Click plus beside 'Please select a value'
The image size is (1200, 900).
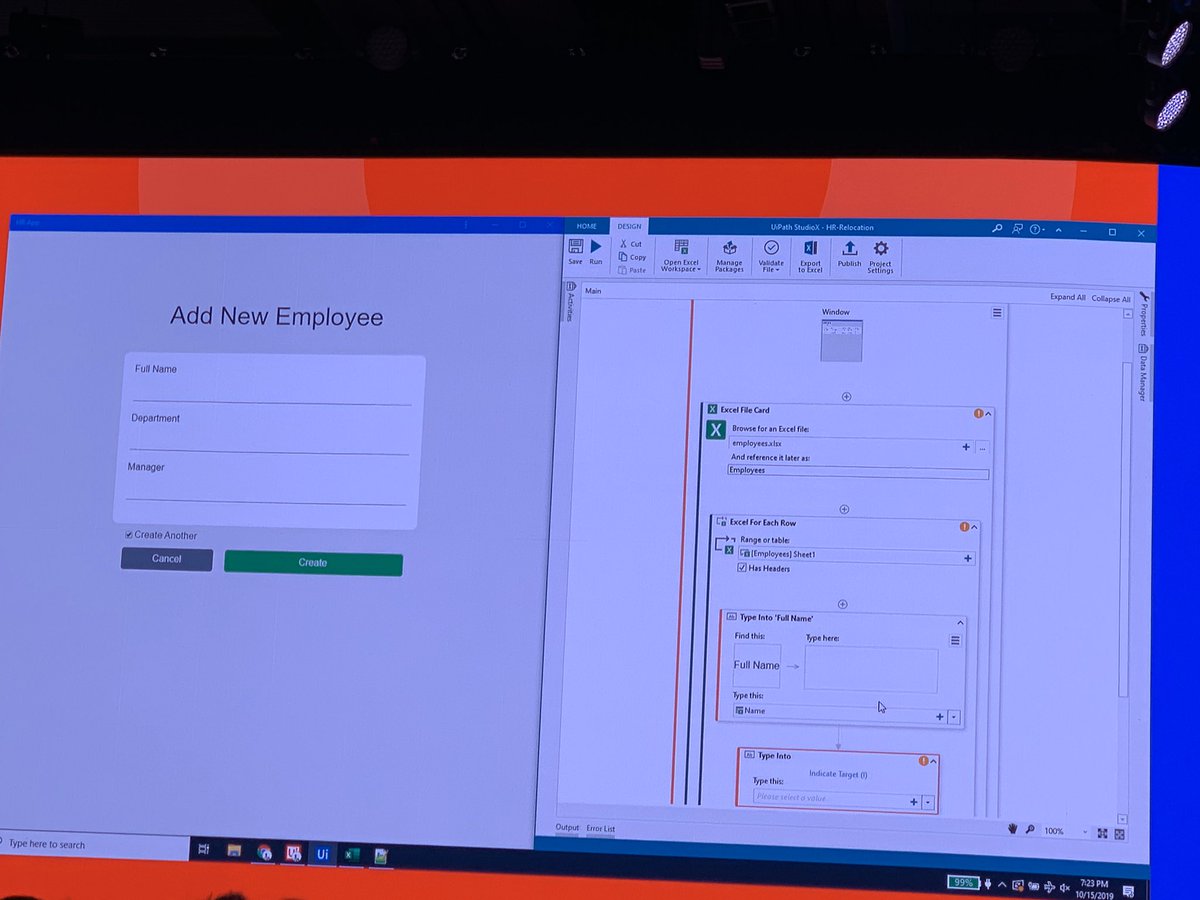(913, 802)
